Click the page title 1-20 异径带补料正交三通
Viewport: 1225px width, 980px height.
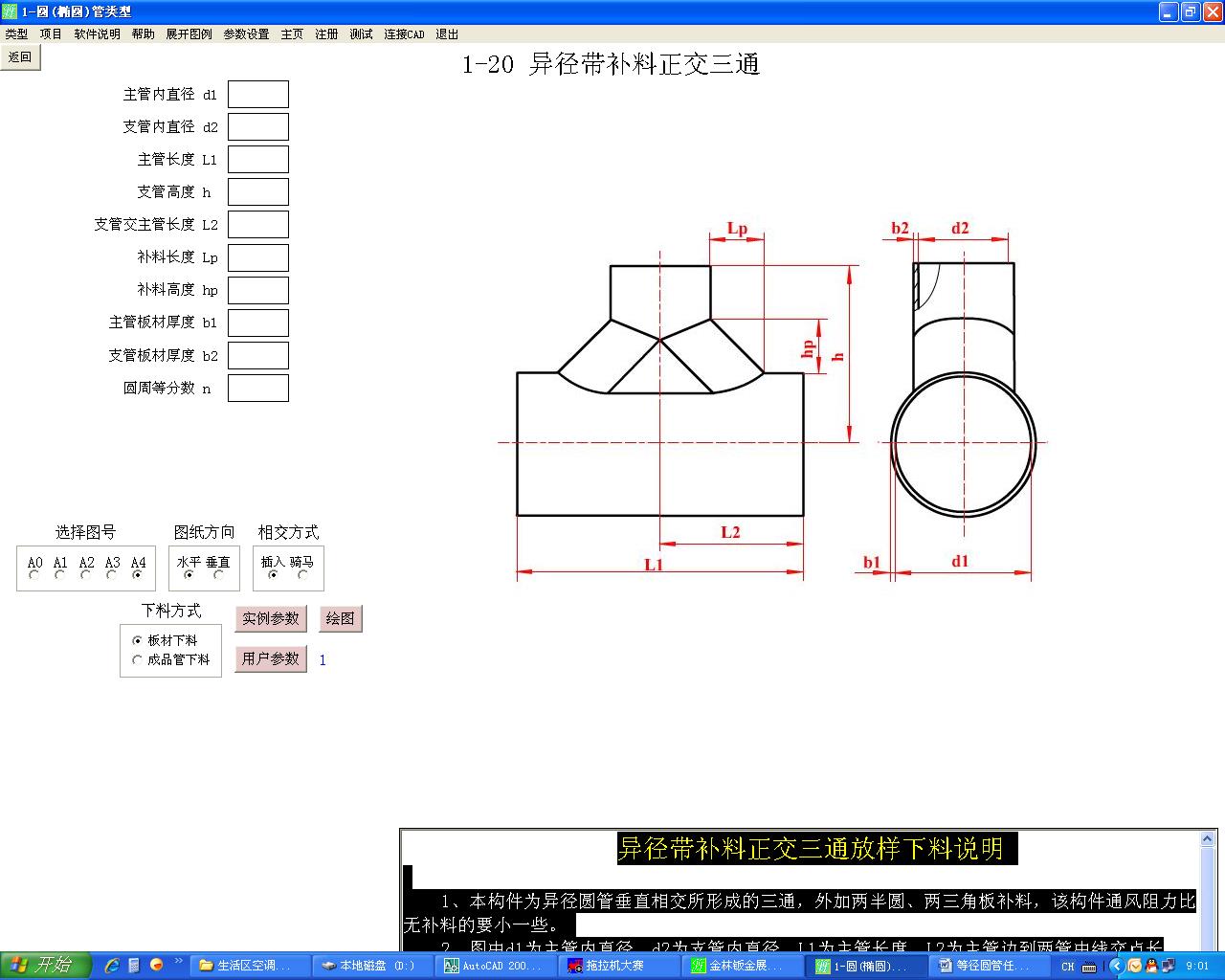tap(611, 64)
